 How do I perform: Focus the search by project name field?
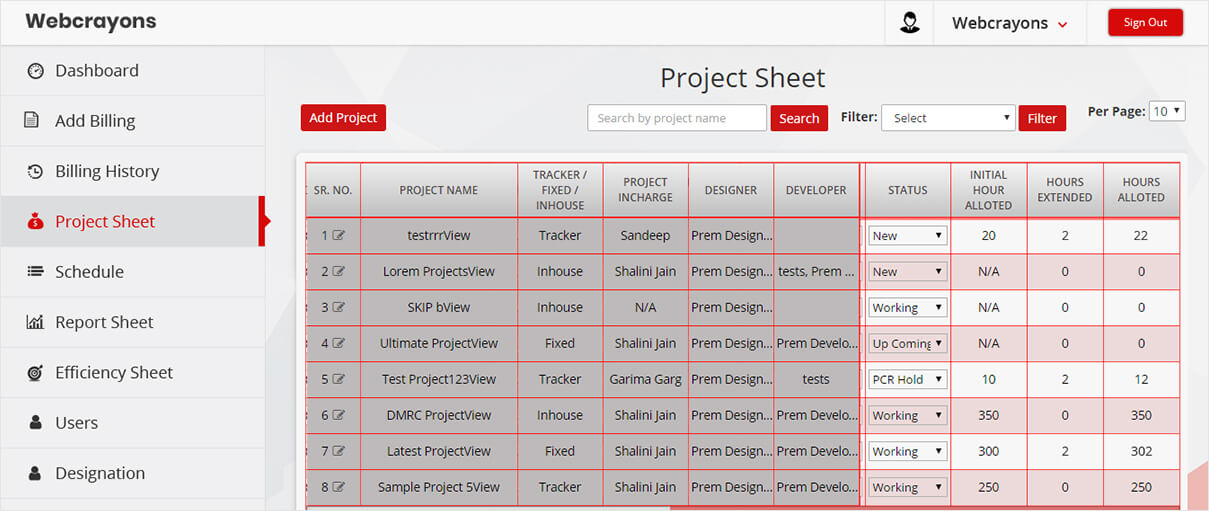(x=677, y=118)
